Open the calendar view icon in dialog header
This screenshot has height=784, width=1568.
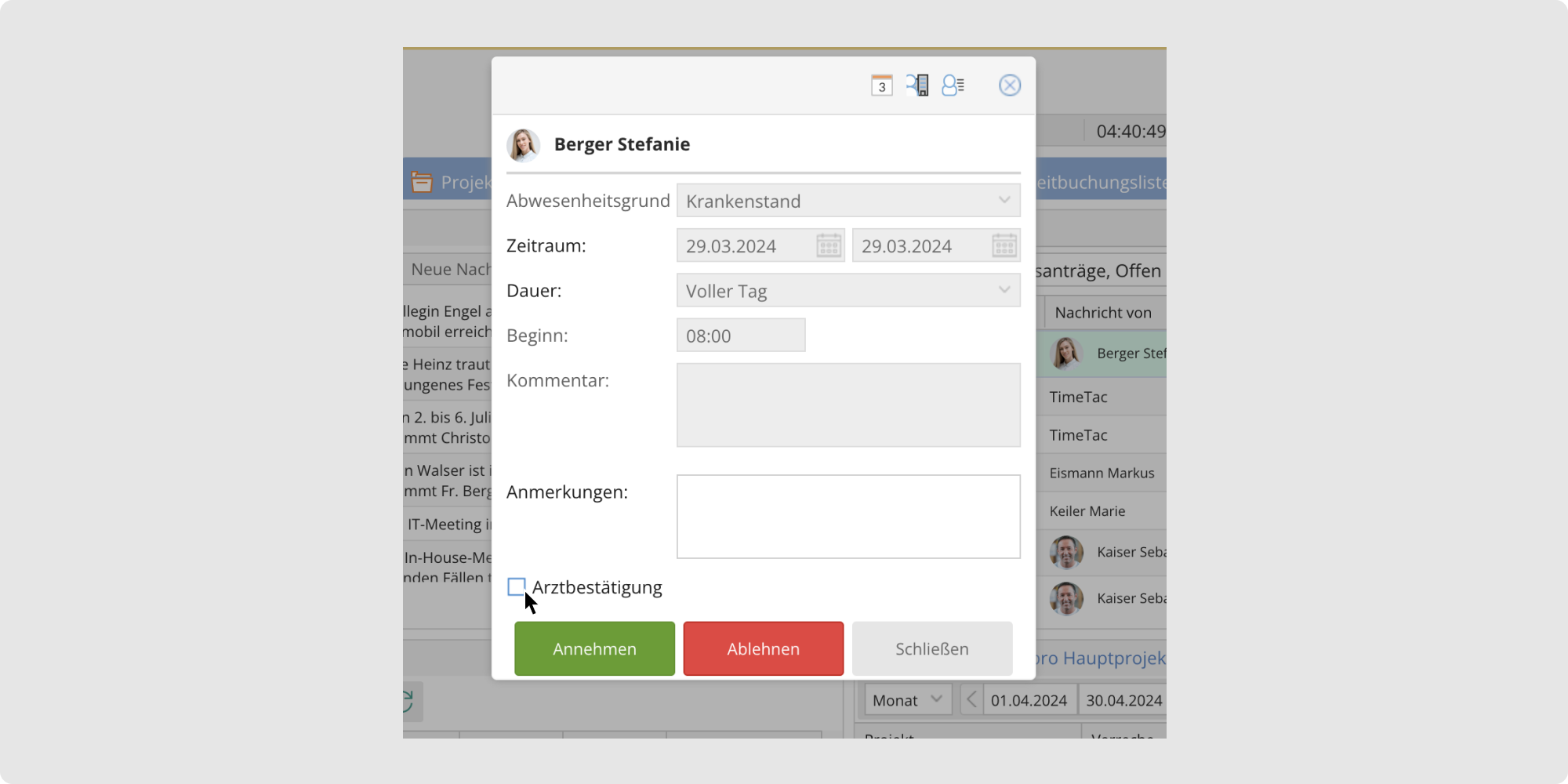point(881,85)
